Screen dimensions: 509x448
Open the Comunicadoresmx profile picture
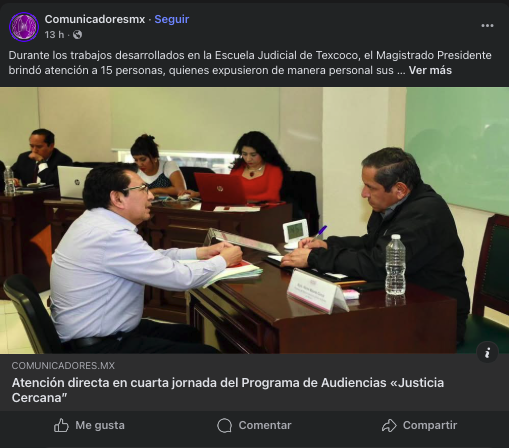[x=24, y=27]
